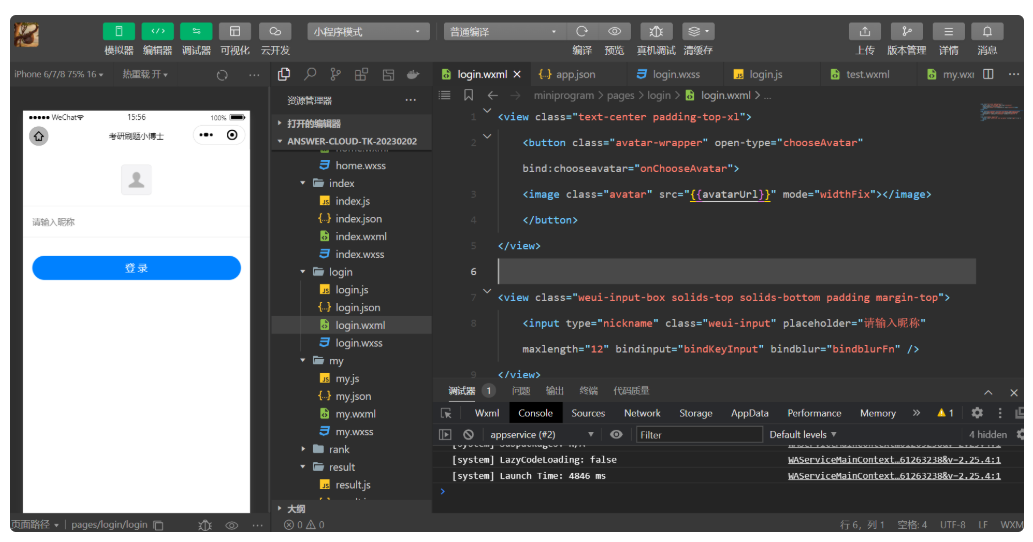Open the simulator capsule menu dots
1033x542 pixels.
pos(206,135)
